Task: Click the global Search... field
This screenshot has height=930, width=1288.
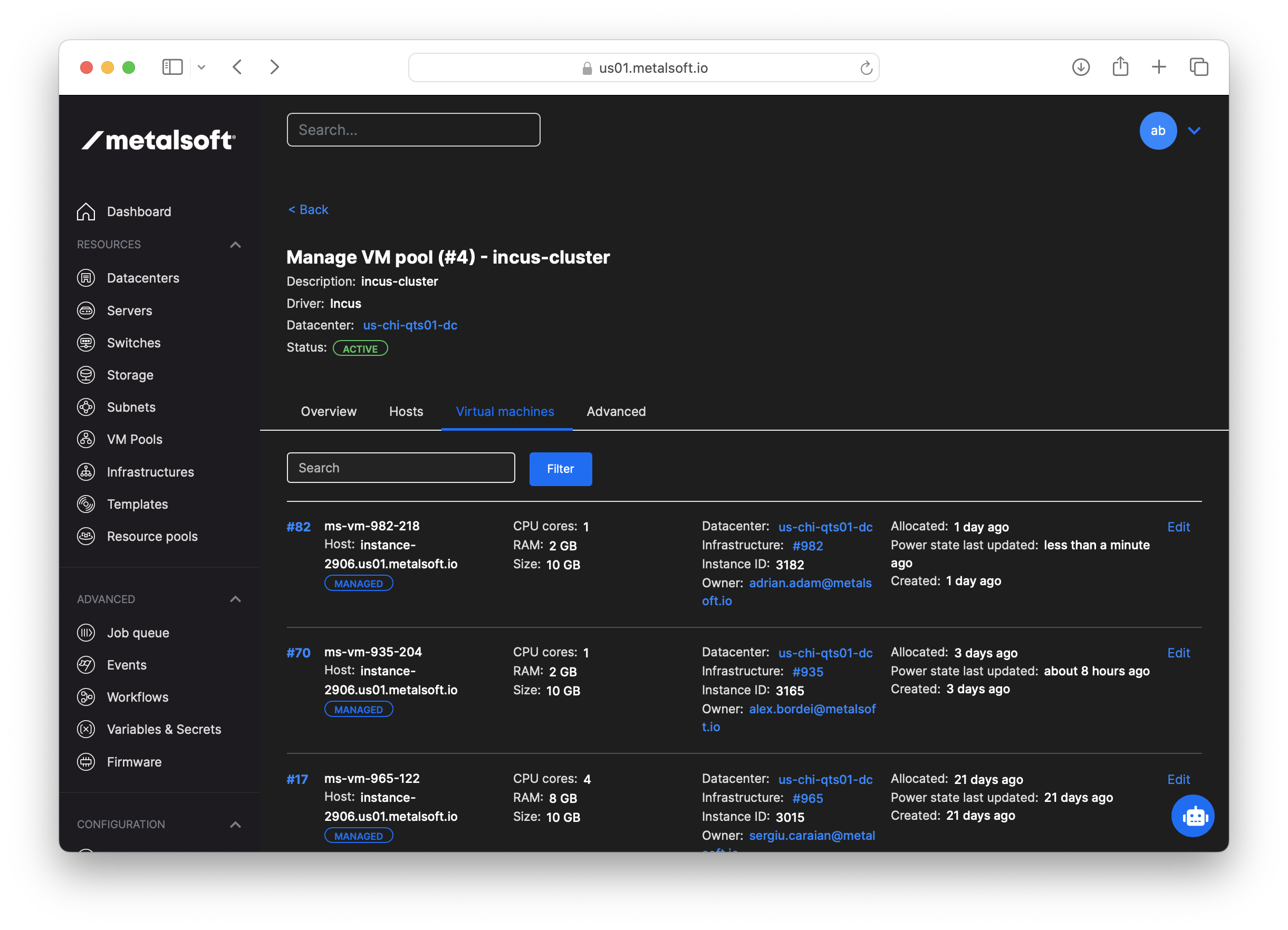Action: [414, 130]
